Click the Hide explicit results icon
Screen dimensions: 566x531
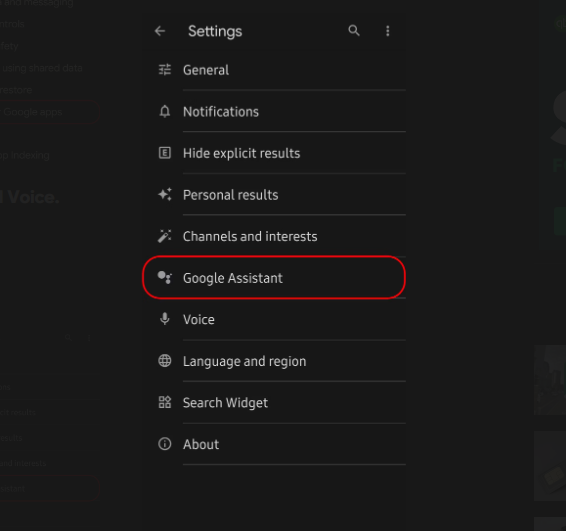165,153
